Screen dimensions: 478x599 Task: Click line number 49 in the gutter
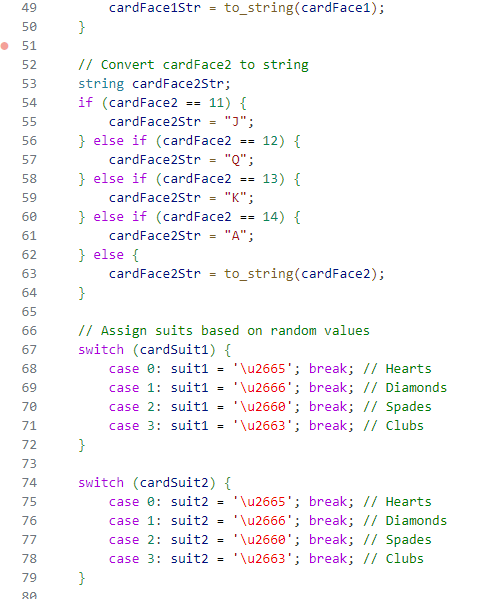coord(29,8)
